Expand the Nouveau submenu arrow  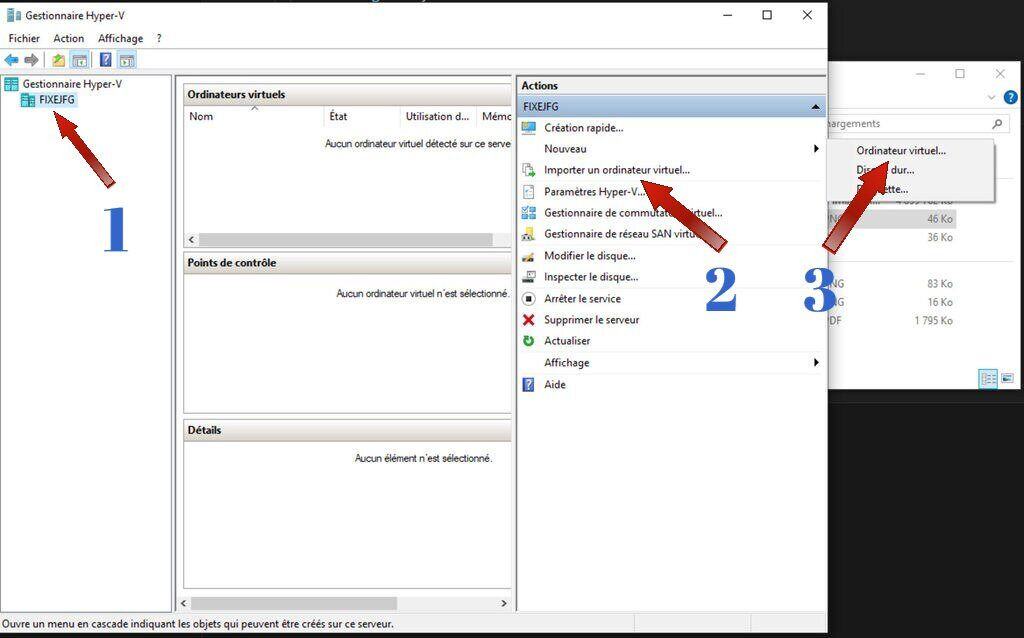(x=816, y=149)
